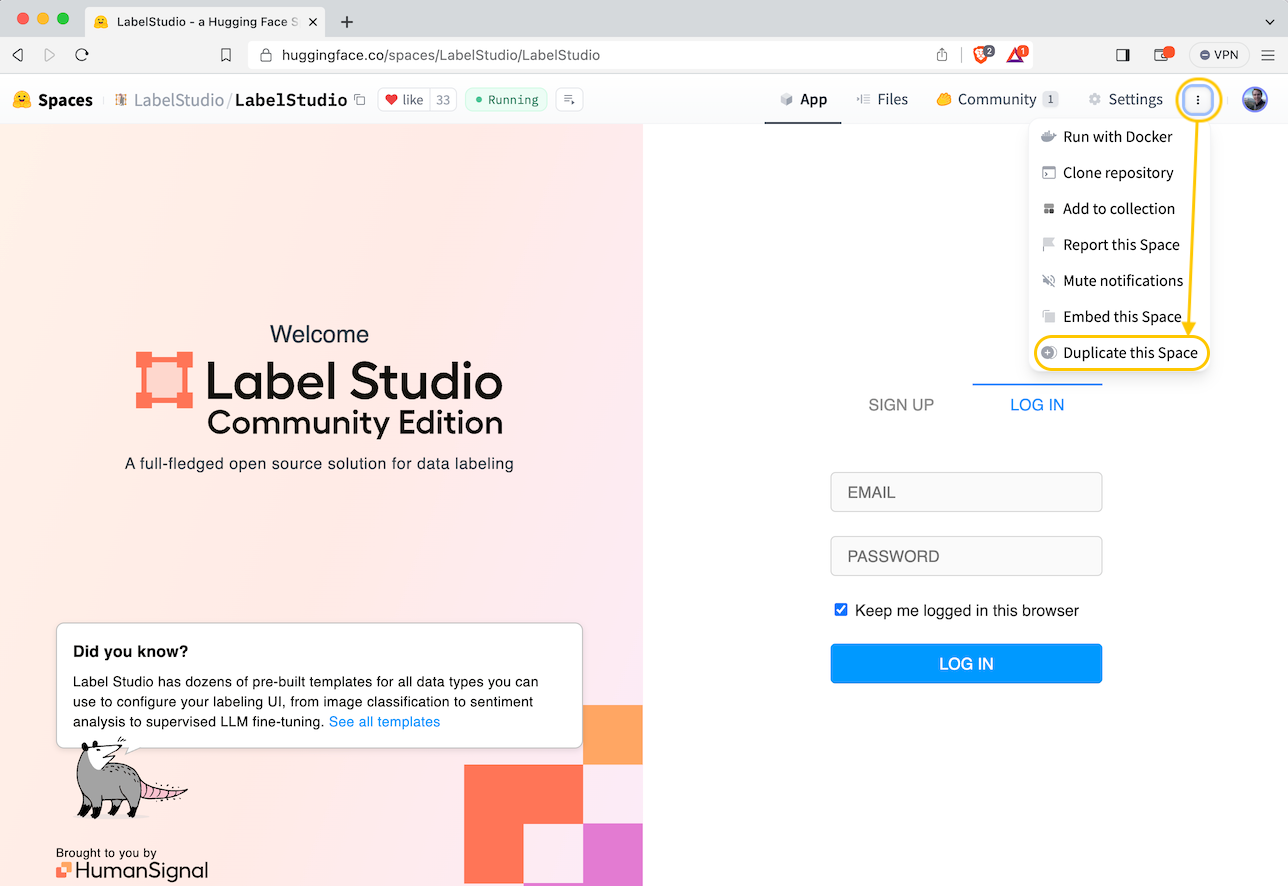Open the See all templates link

coord(384,722)
